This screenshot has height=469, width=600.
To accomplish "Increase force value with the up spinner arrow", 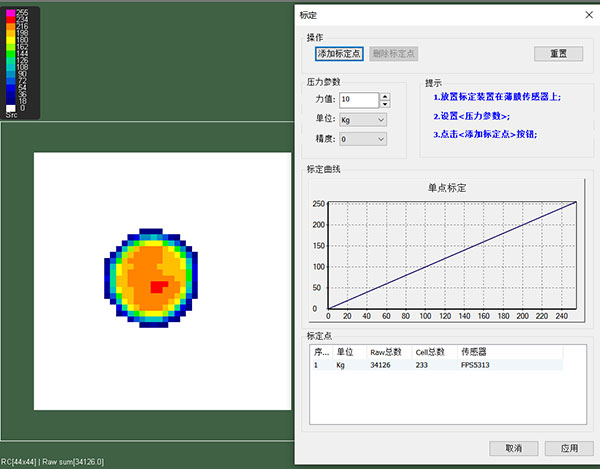I will click(385, 96).
